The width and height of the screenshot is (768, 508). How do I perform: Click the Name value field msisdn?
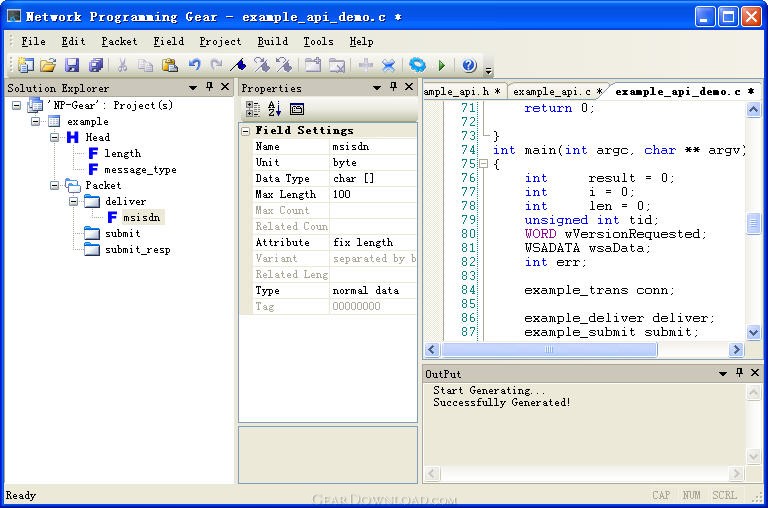point(373,146)
